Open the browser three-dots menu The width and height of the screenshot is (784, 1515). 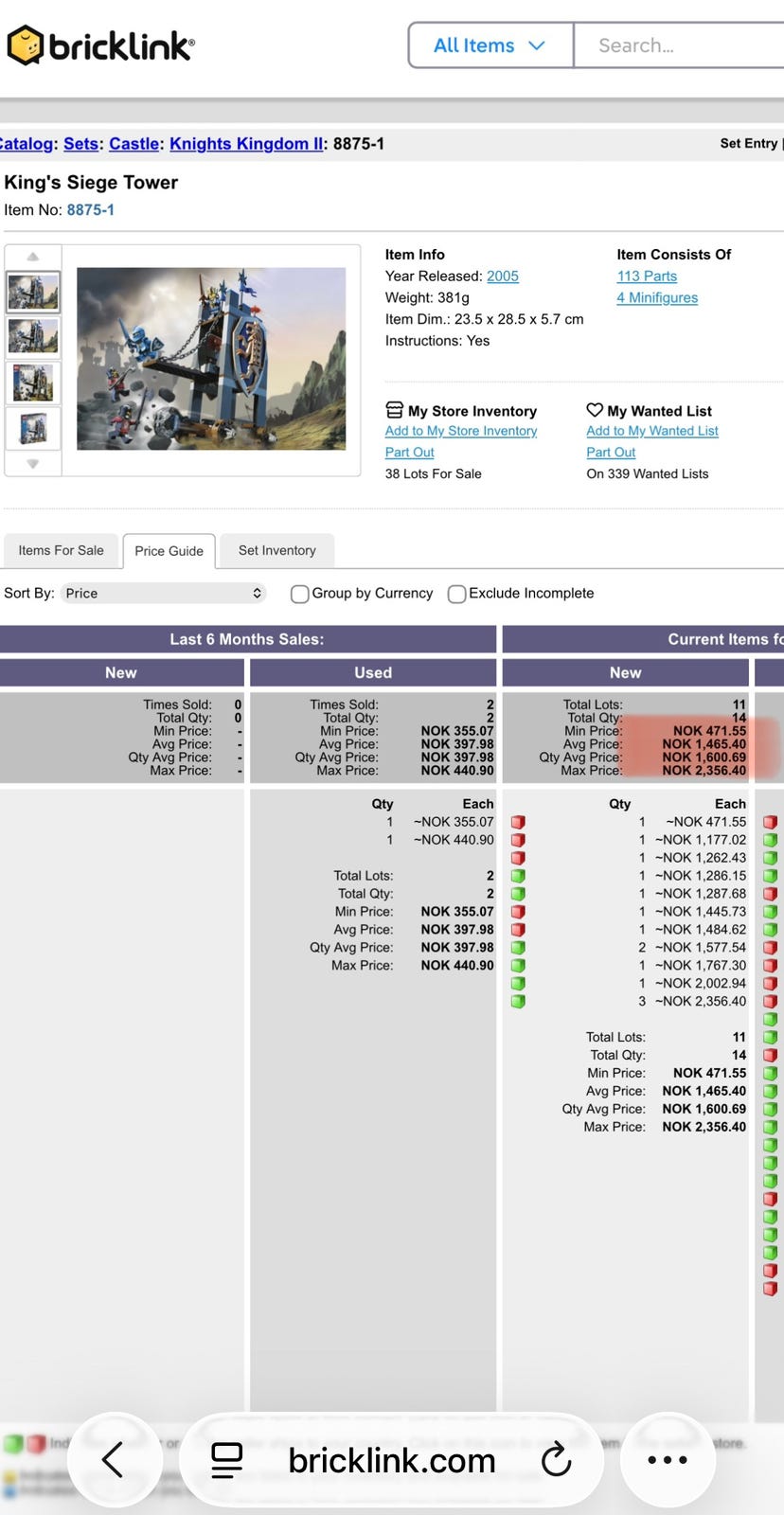667,1459
